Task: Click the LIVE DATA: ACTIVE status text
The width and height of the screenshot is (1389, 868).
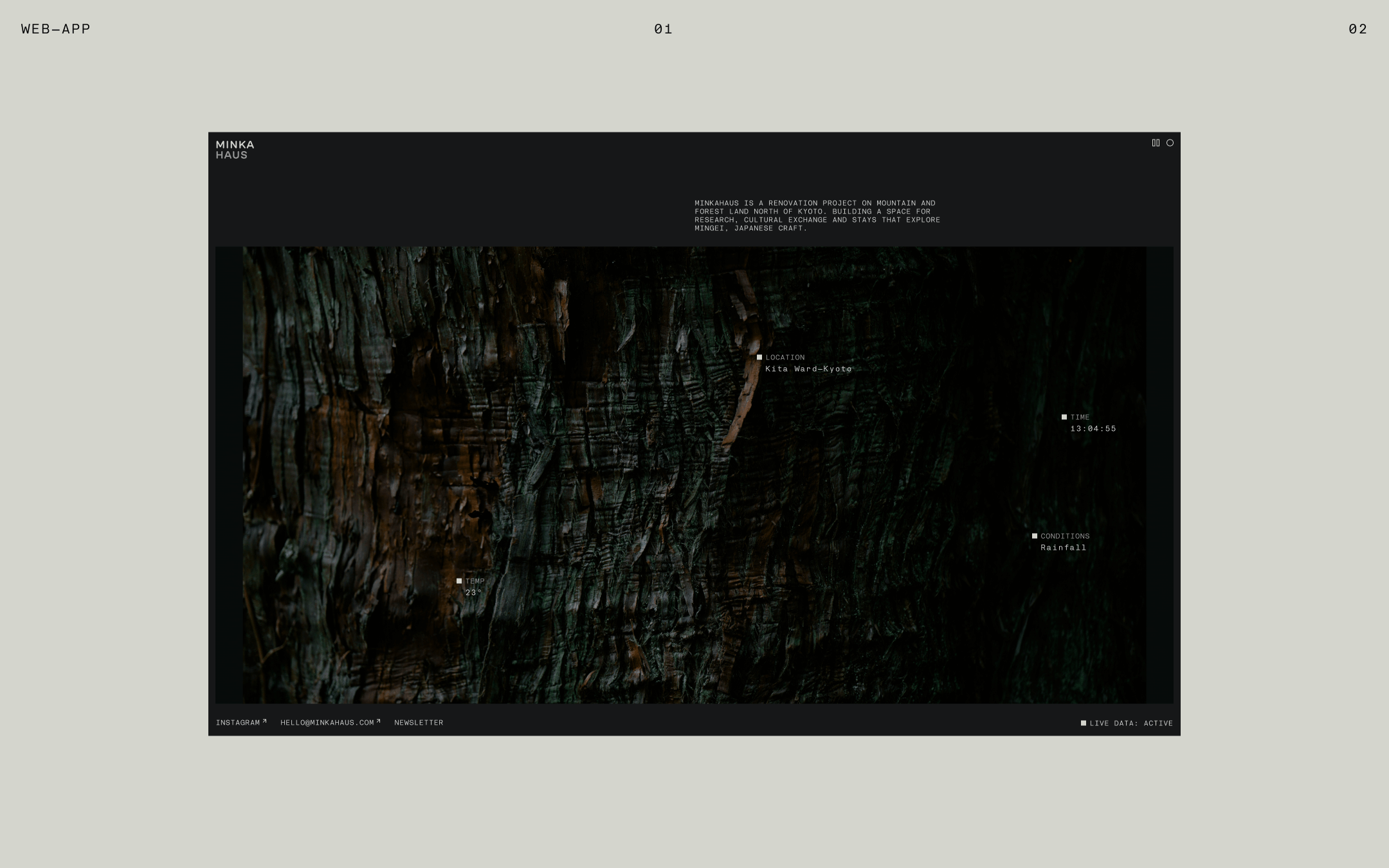Action: point(1131,723)
